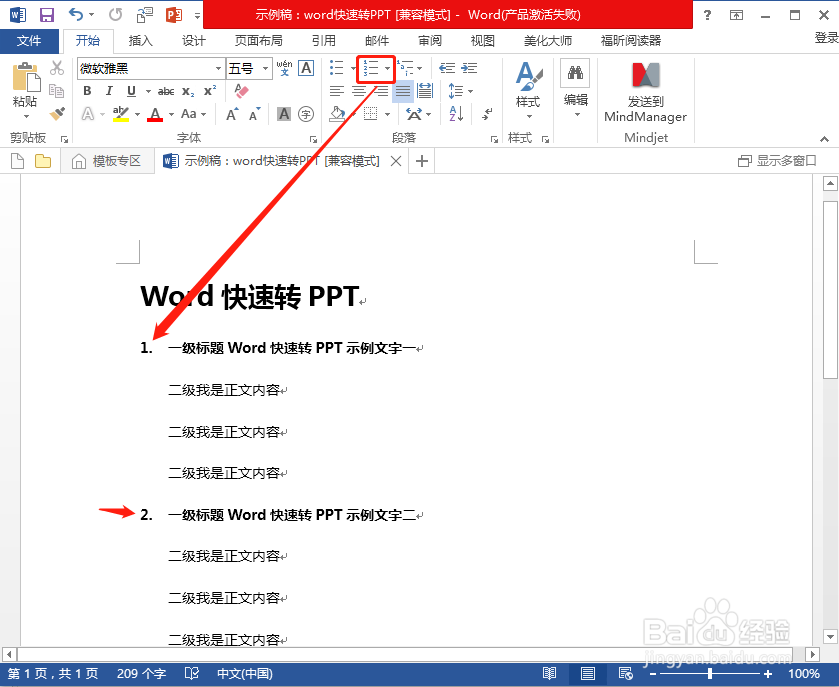Viewport: 839px width, 687px height.
Task: Open the font color dropdown arrow
Action: [x=170, y=112]
